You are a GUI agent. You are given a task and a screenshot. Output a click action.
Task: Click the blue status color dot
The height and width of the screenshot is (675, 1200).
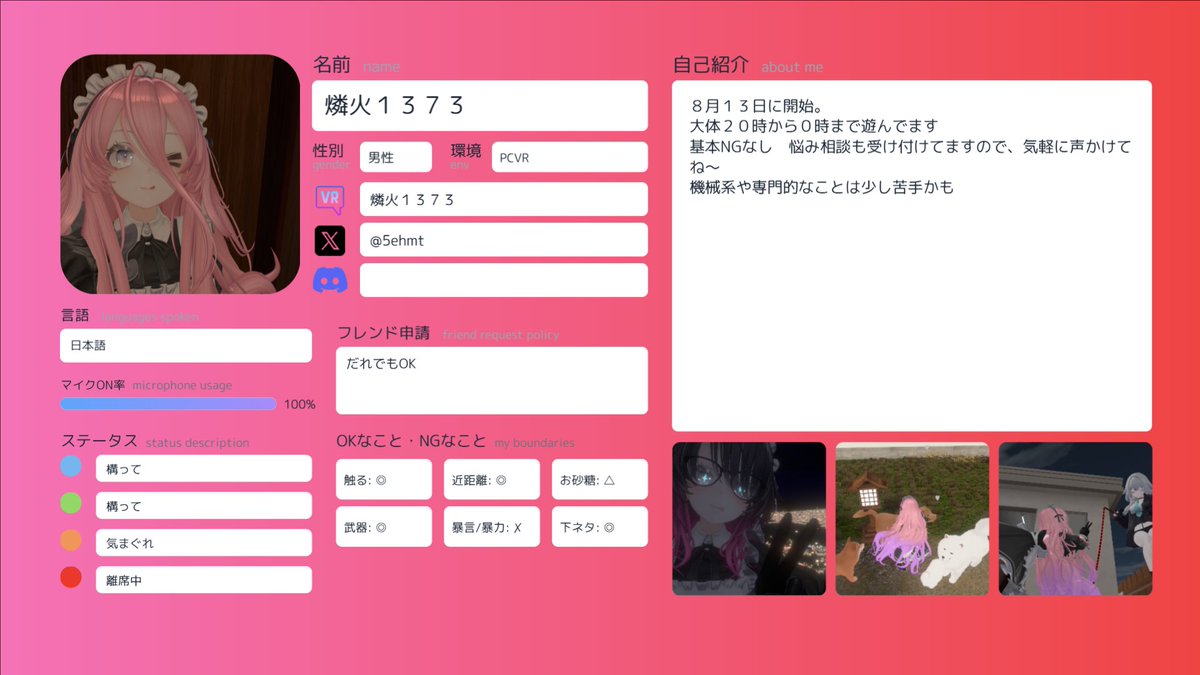point(71,466)
